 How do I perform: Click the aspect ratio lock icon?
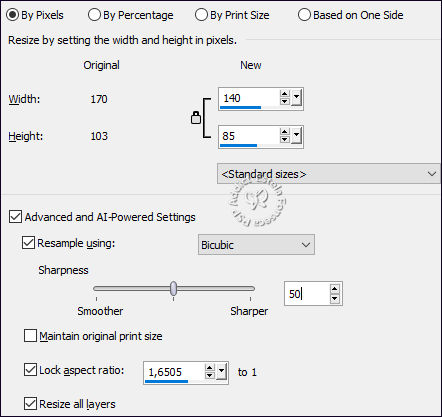[x=196, y=117]
